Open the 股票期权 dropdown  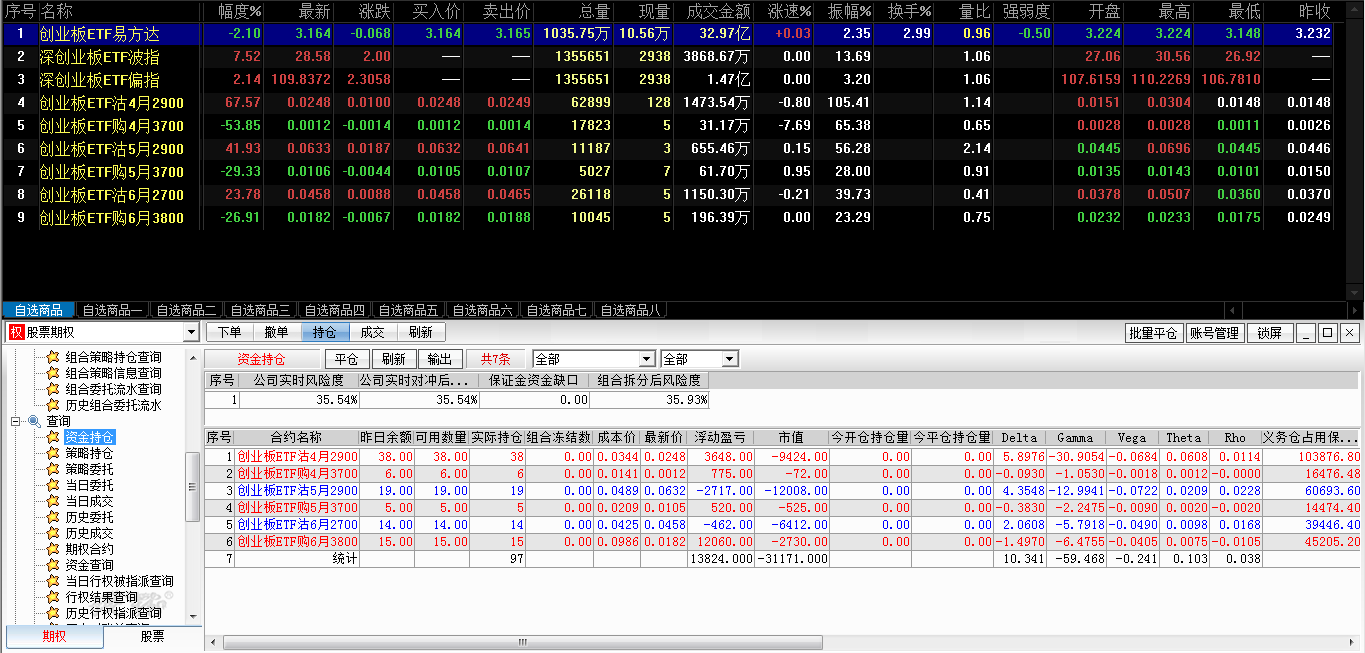pyautogui.click(x=191, y=333)
